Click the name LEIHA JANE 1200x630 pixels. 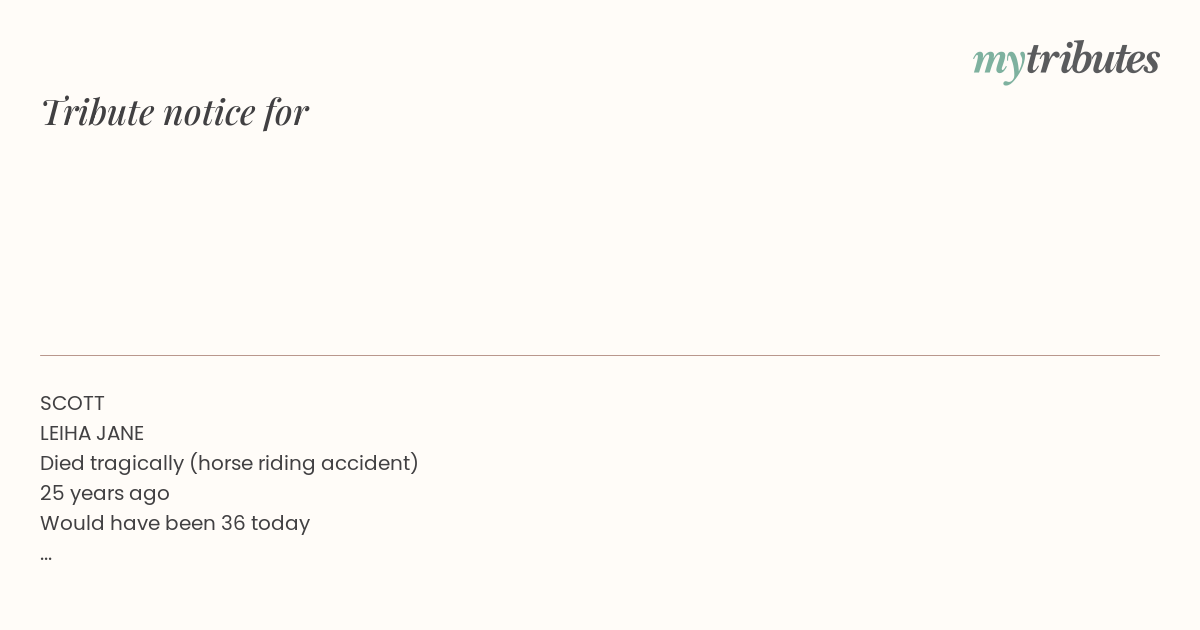tap(92, 433)
